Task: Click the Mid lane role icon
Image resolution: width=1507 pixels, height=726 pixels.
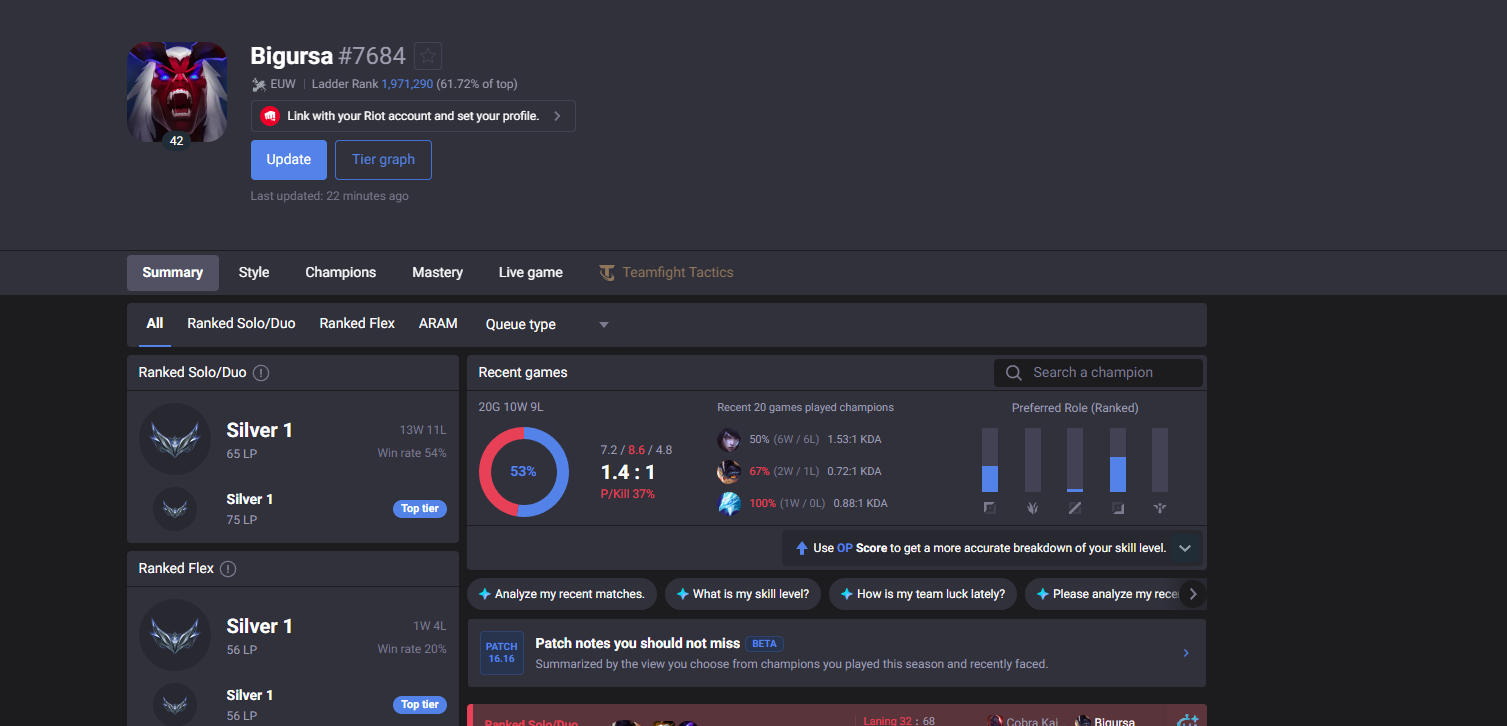Action: pyautogui.click(x=1075, y=508)
